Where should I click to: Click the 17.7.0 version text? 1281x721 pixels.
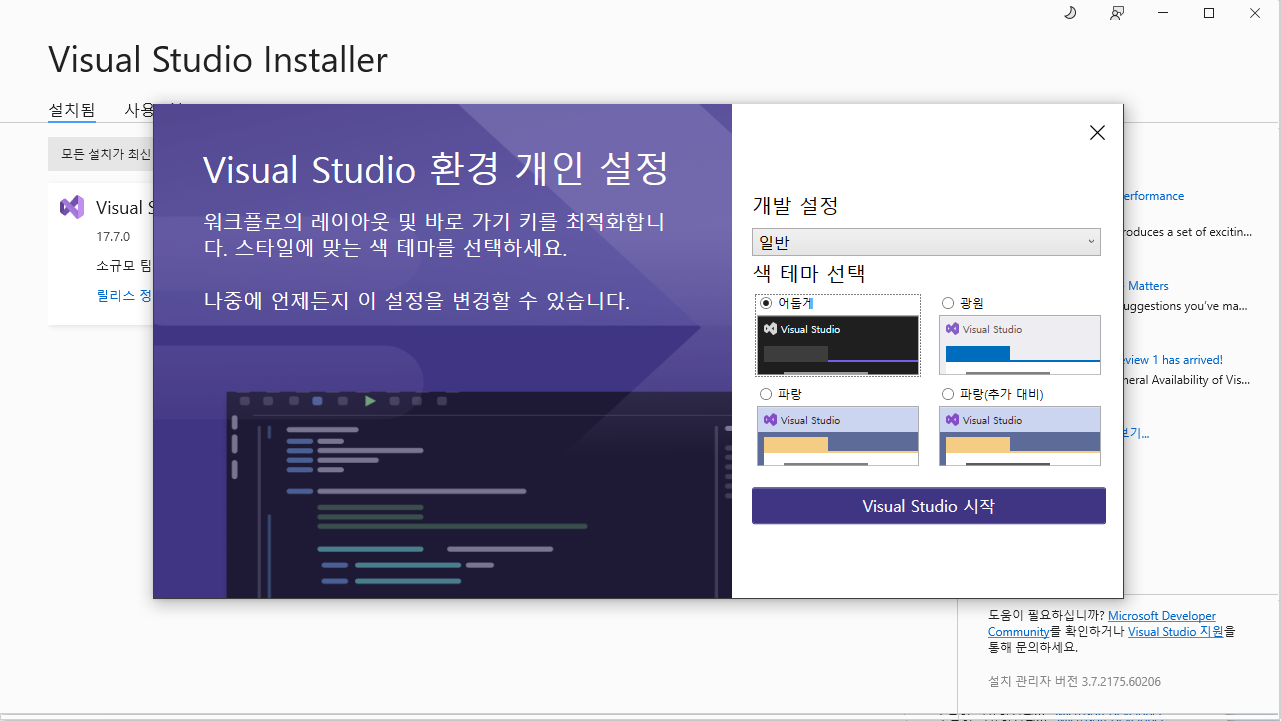click(x=113, y=237)
